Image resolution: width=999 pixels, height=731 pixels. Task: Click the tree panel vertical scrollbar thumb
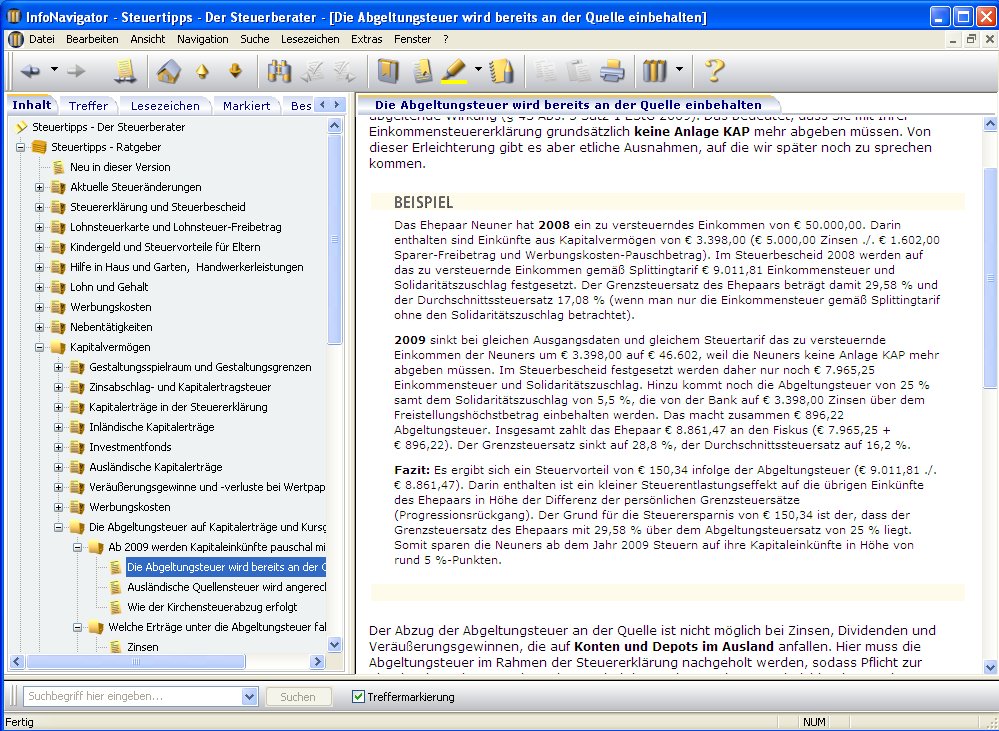coord(335,239)
